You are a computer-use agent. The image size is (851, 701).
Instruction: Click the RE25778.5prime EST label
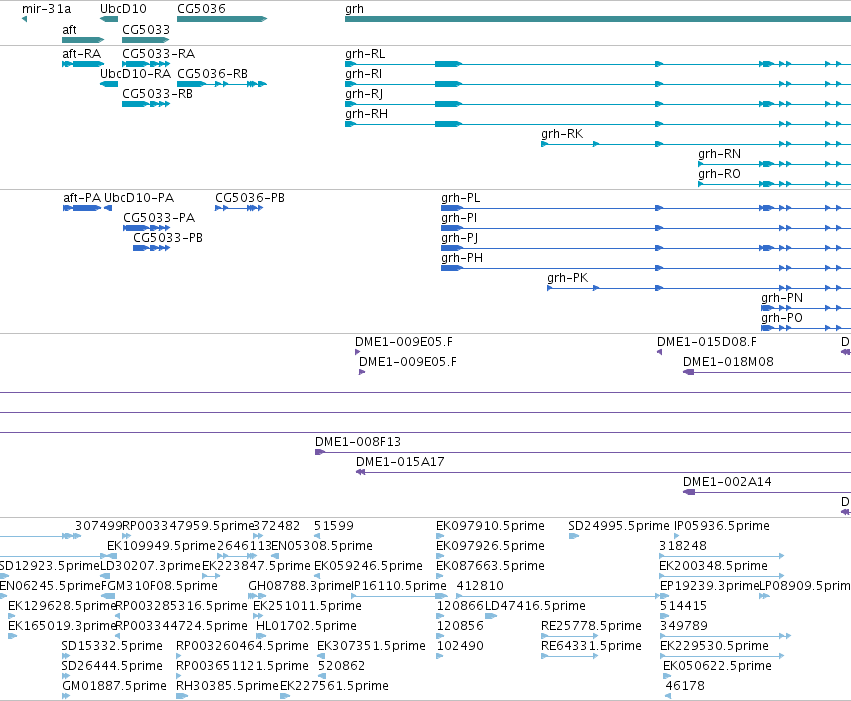point(592,627)
